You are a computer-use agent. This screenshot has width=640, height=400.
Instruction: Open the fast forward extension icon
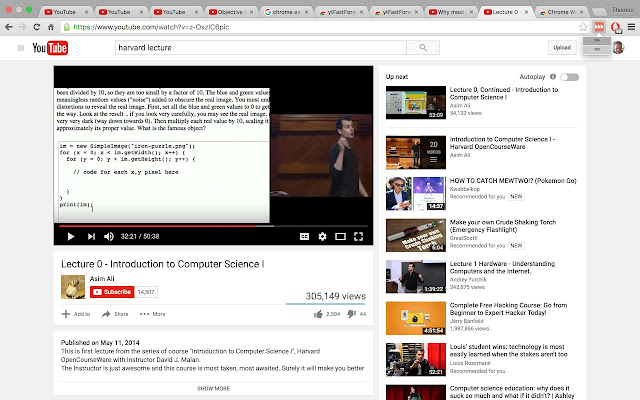click(599, 27)
